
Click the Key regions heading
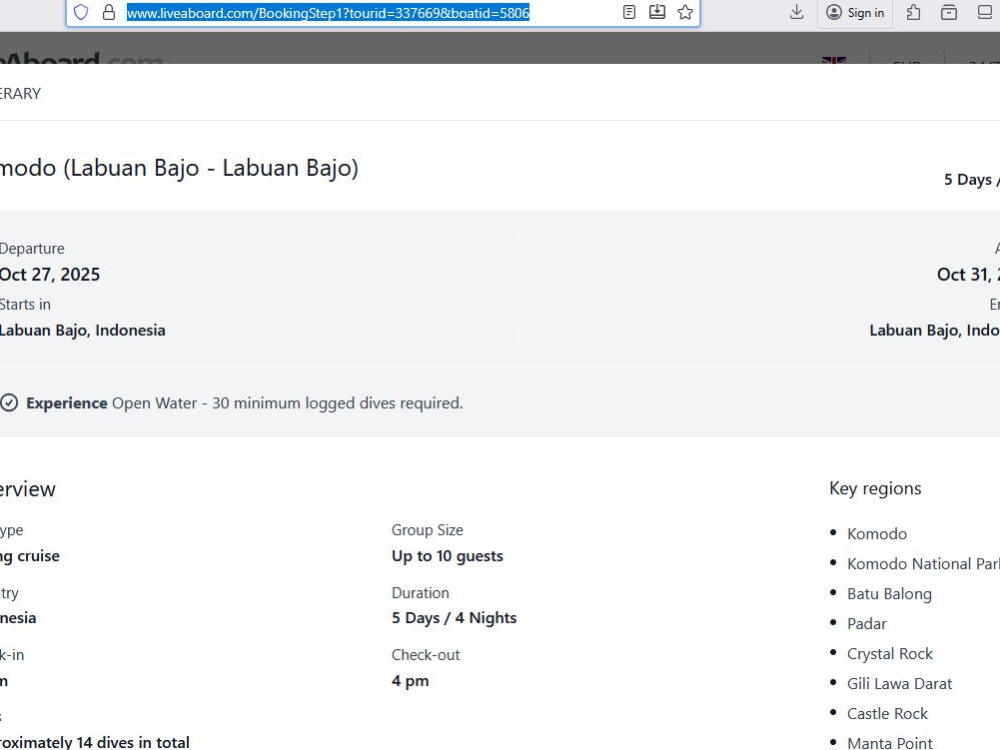click(875, 489)
